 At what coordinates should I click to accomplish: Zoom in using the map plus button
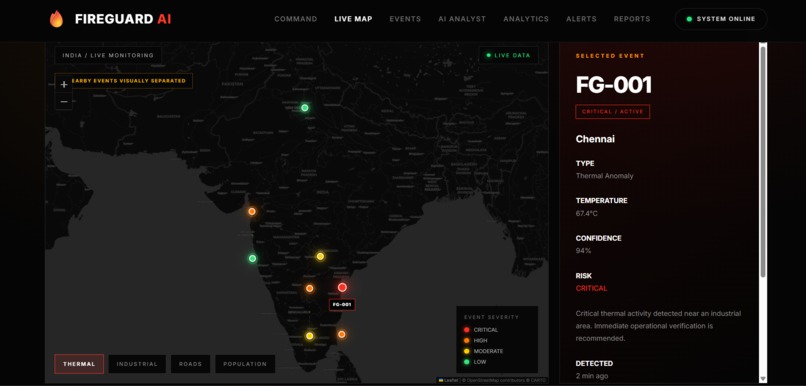click(64, 84)
